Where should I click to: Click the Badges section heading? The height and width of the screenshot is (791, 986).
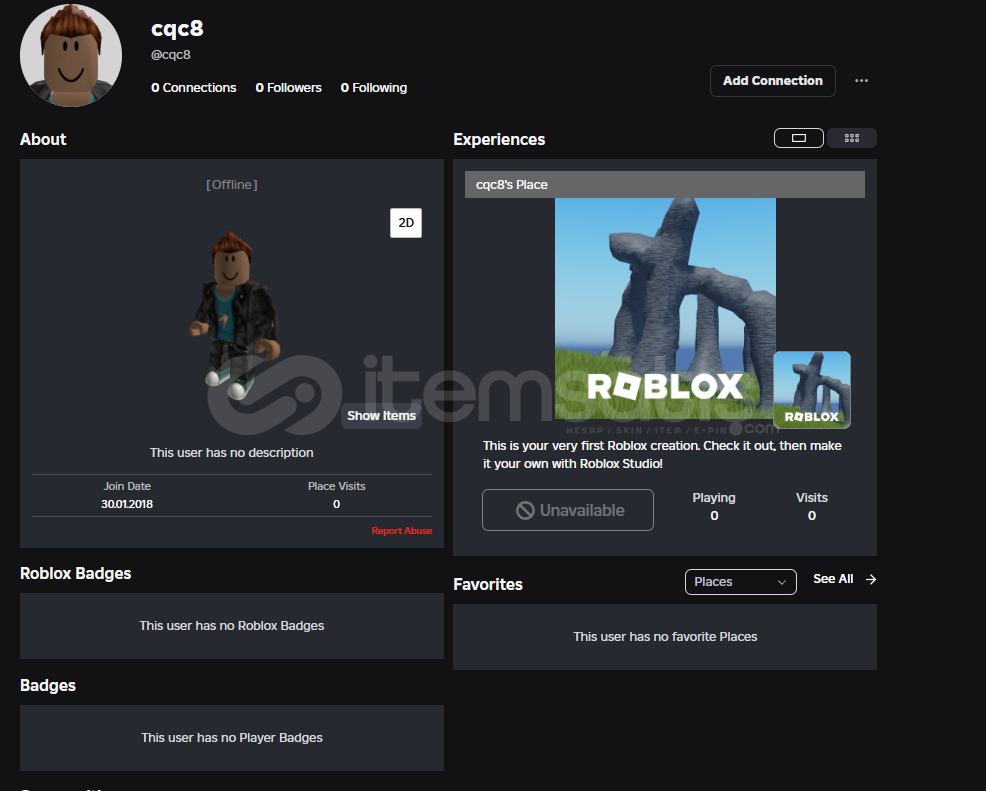tap(48, 685)
